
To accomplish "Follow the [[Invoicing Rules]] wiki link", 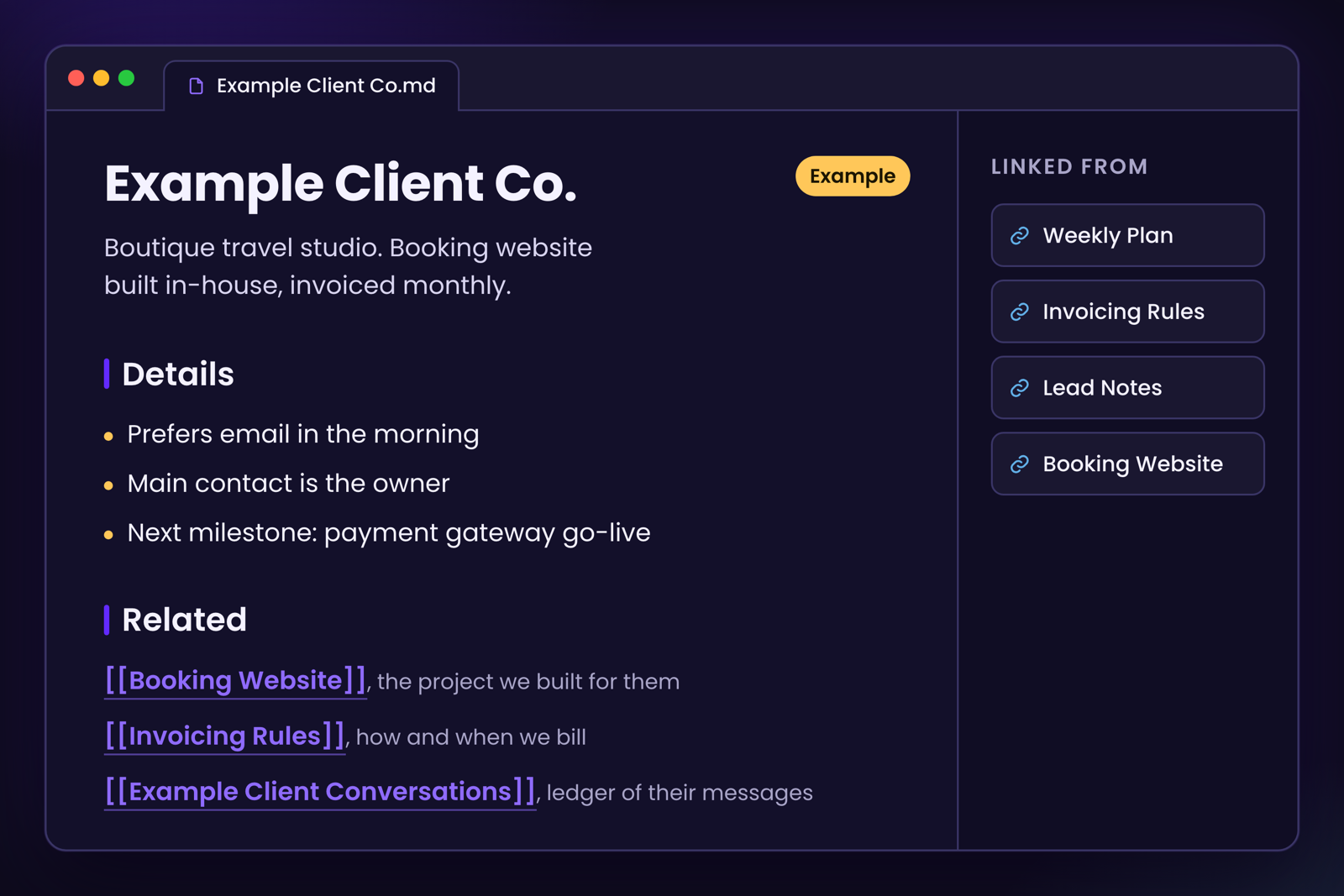I will pos(224,736).
